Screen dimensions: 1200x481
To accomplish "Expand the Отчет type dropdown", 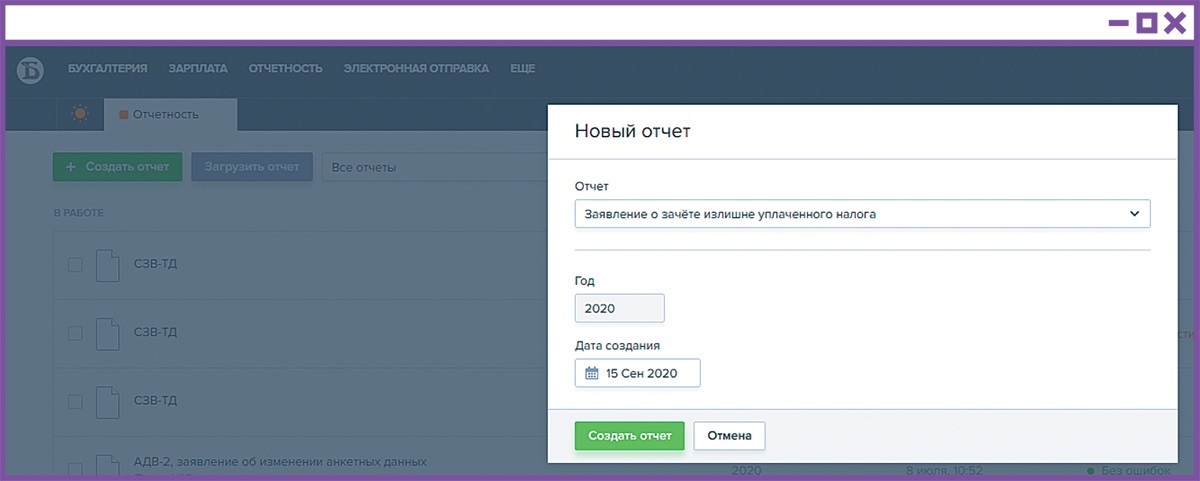I will point(862,214).
